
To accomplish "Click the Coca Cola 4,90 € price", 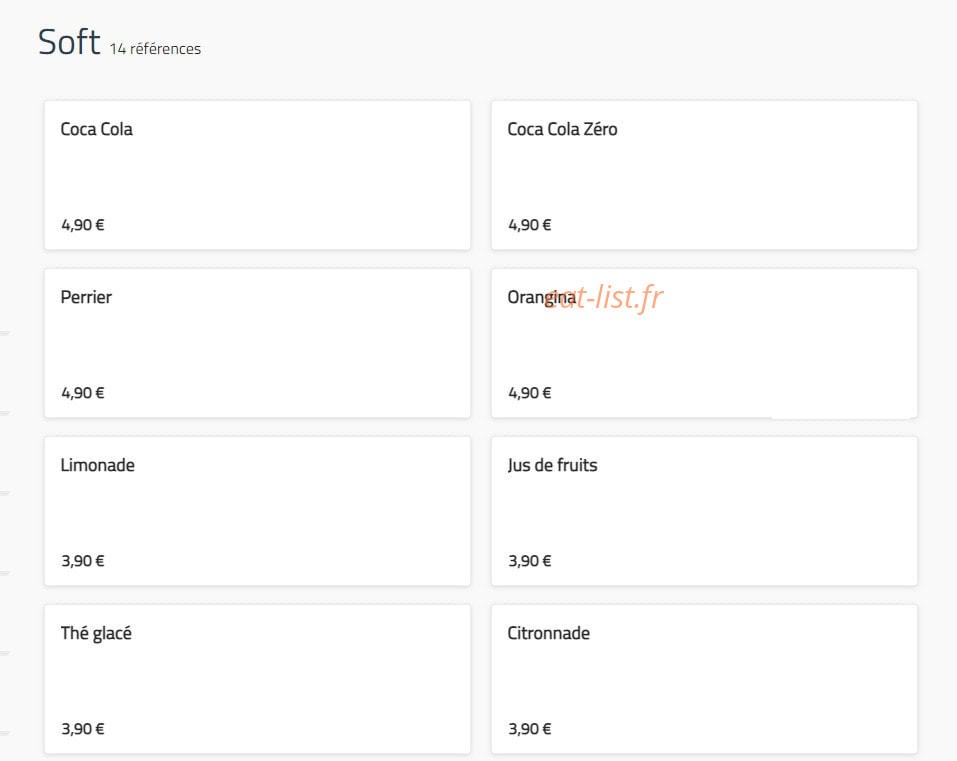I will coord(82,225).
